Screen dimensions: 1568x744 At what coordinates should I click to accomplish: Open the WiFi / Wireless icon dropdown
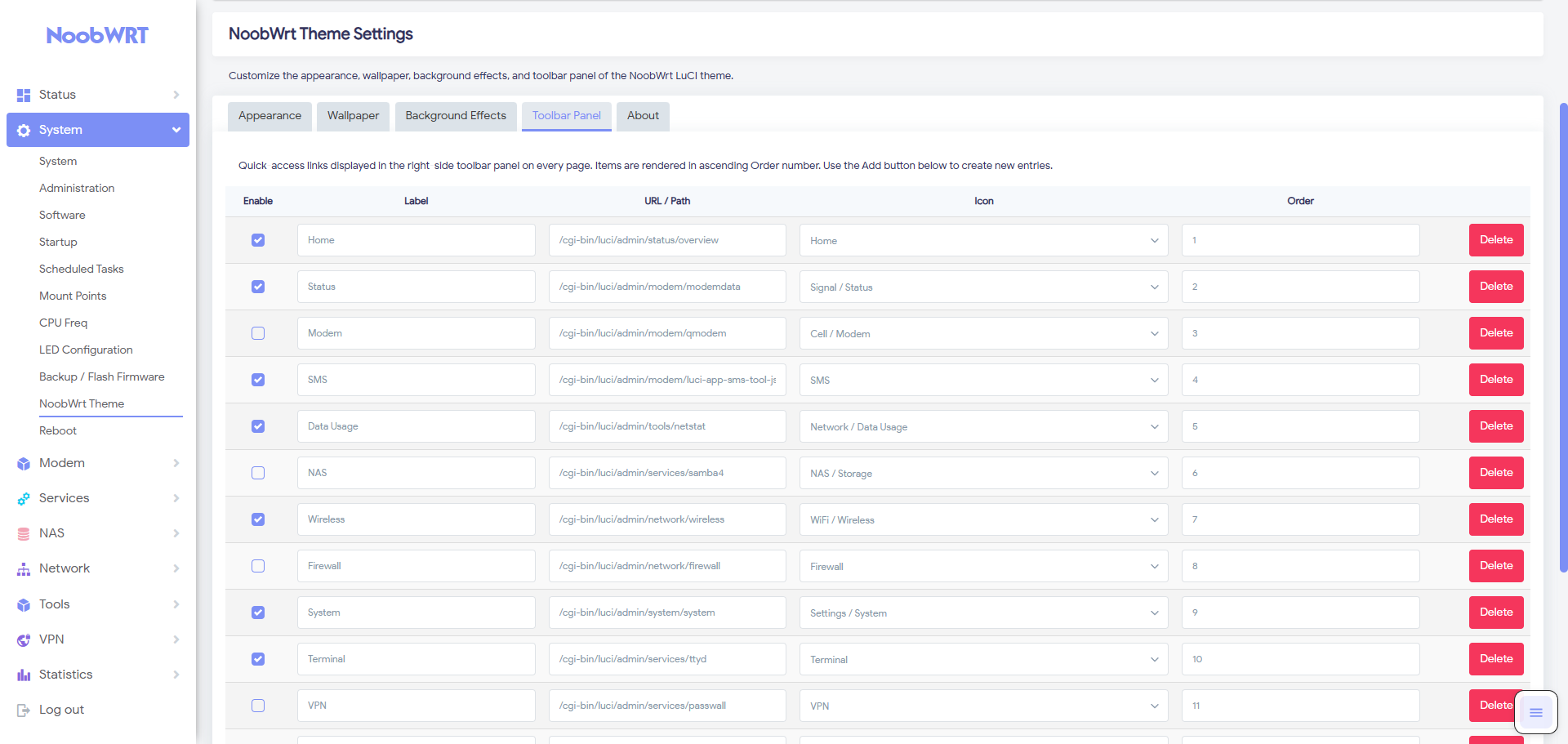click(983, 519)
